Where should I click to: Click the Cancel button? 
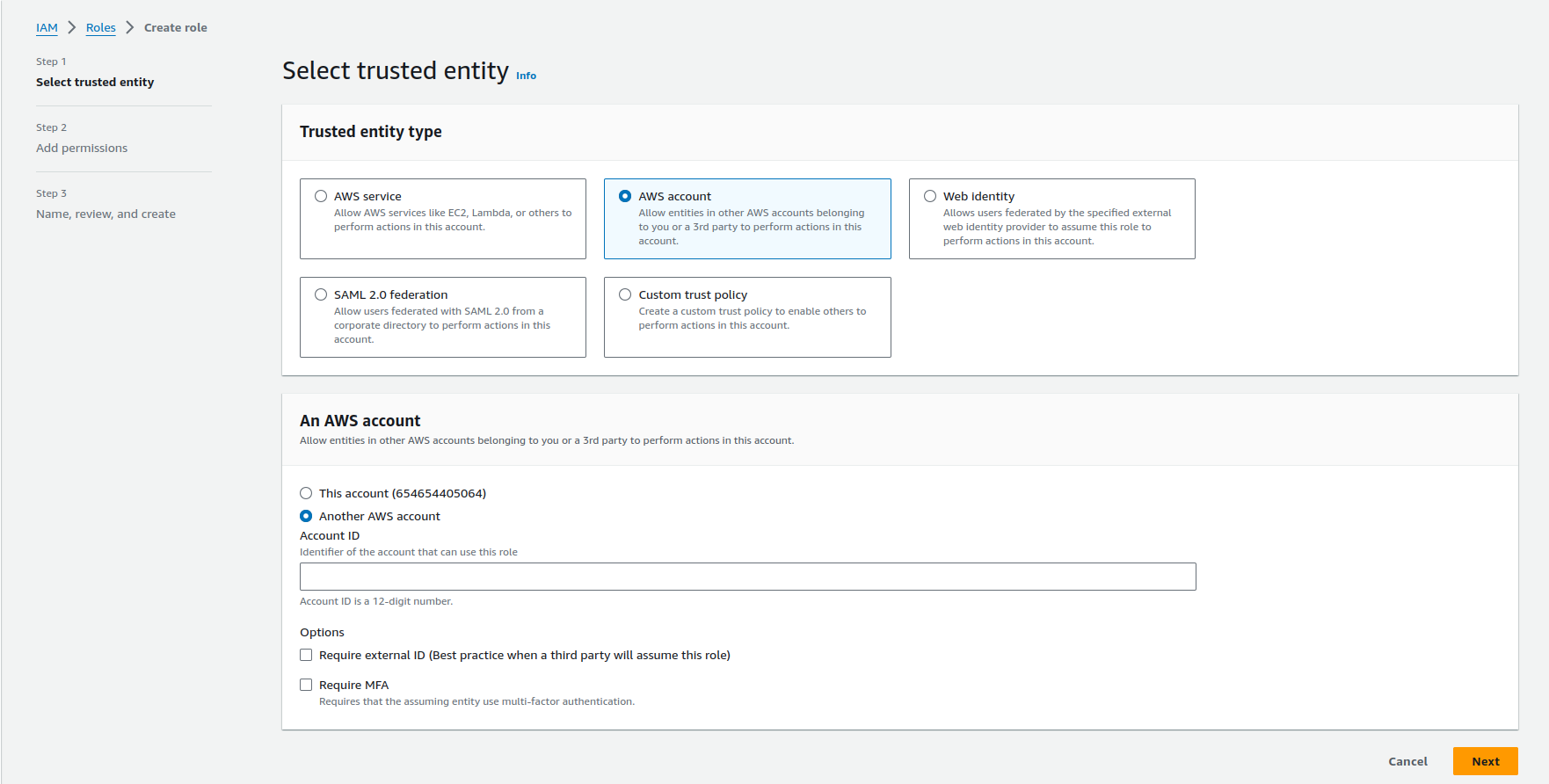(1407, 761)
